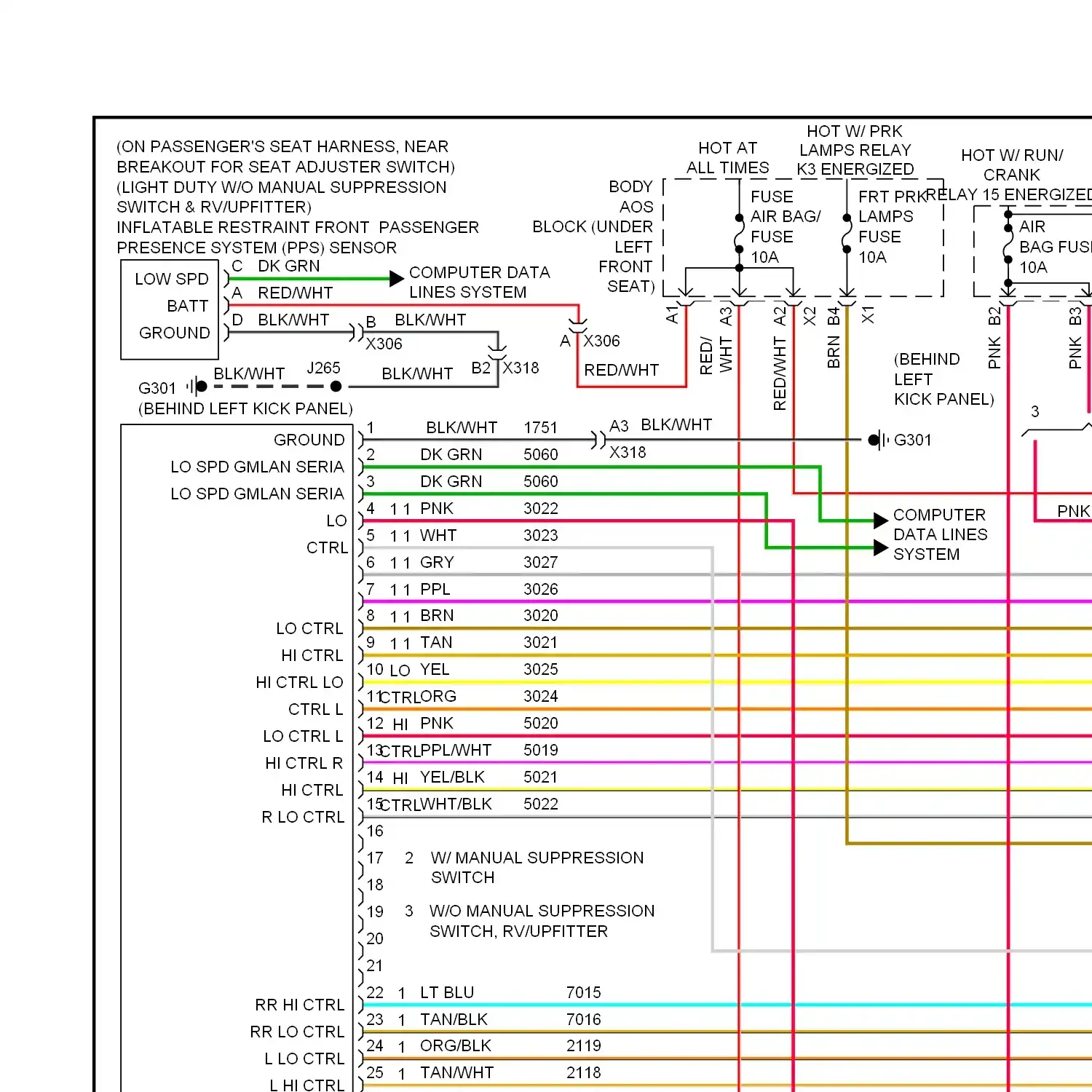Click 'G301' ground at end of circuit 1751

point(913,440)
